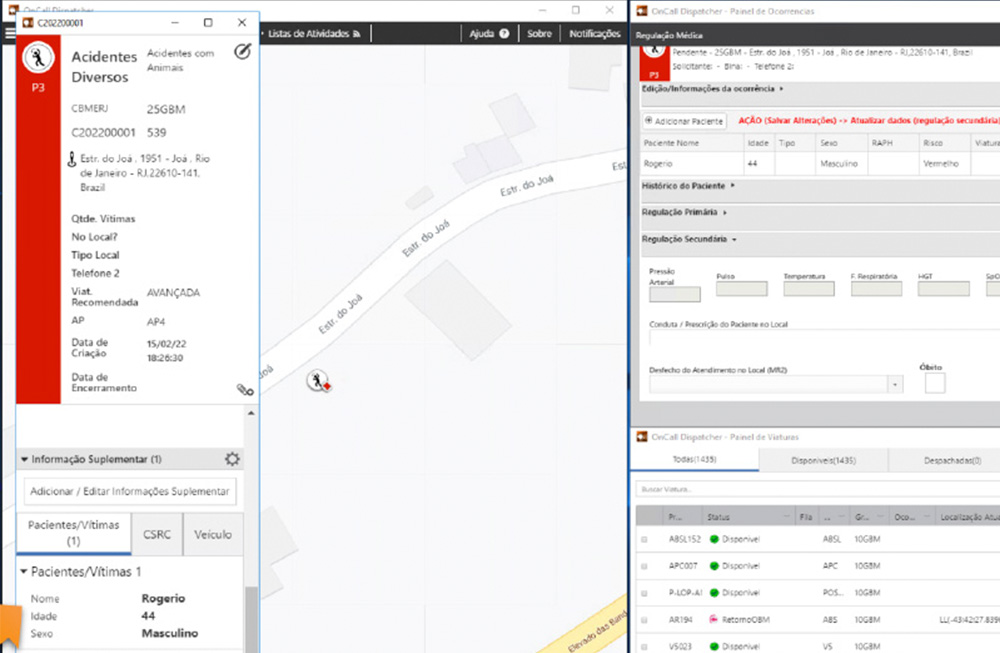
Task: Click the accident type icon above P3
Action: 38,55
